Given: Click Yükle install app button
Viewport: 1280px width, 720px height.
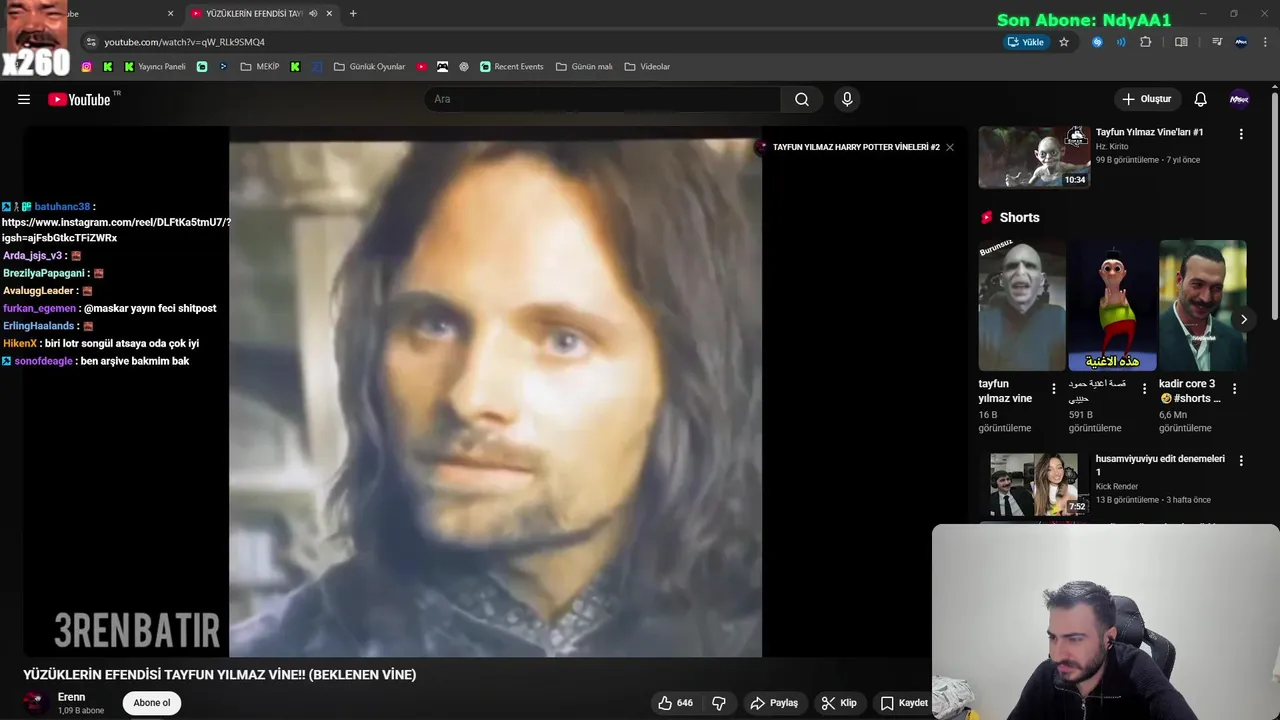Looking at the screenshot, I should pyautogui.click(x=1026, y=42).
